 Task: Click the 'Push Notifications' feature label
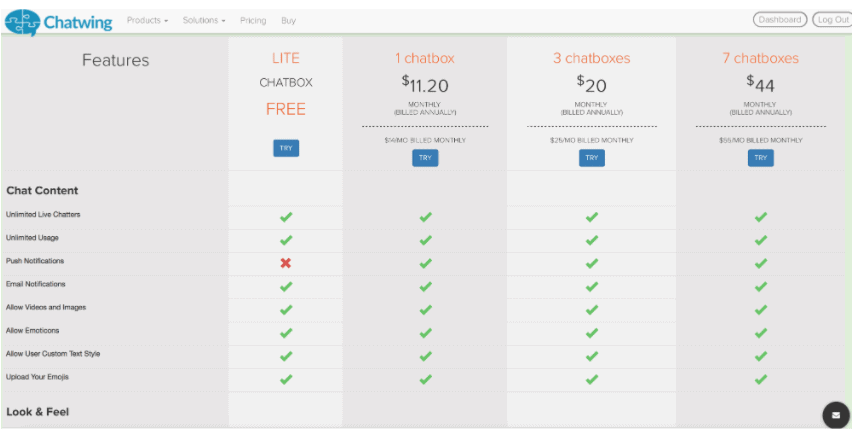point(35,261)
